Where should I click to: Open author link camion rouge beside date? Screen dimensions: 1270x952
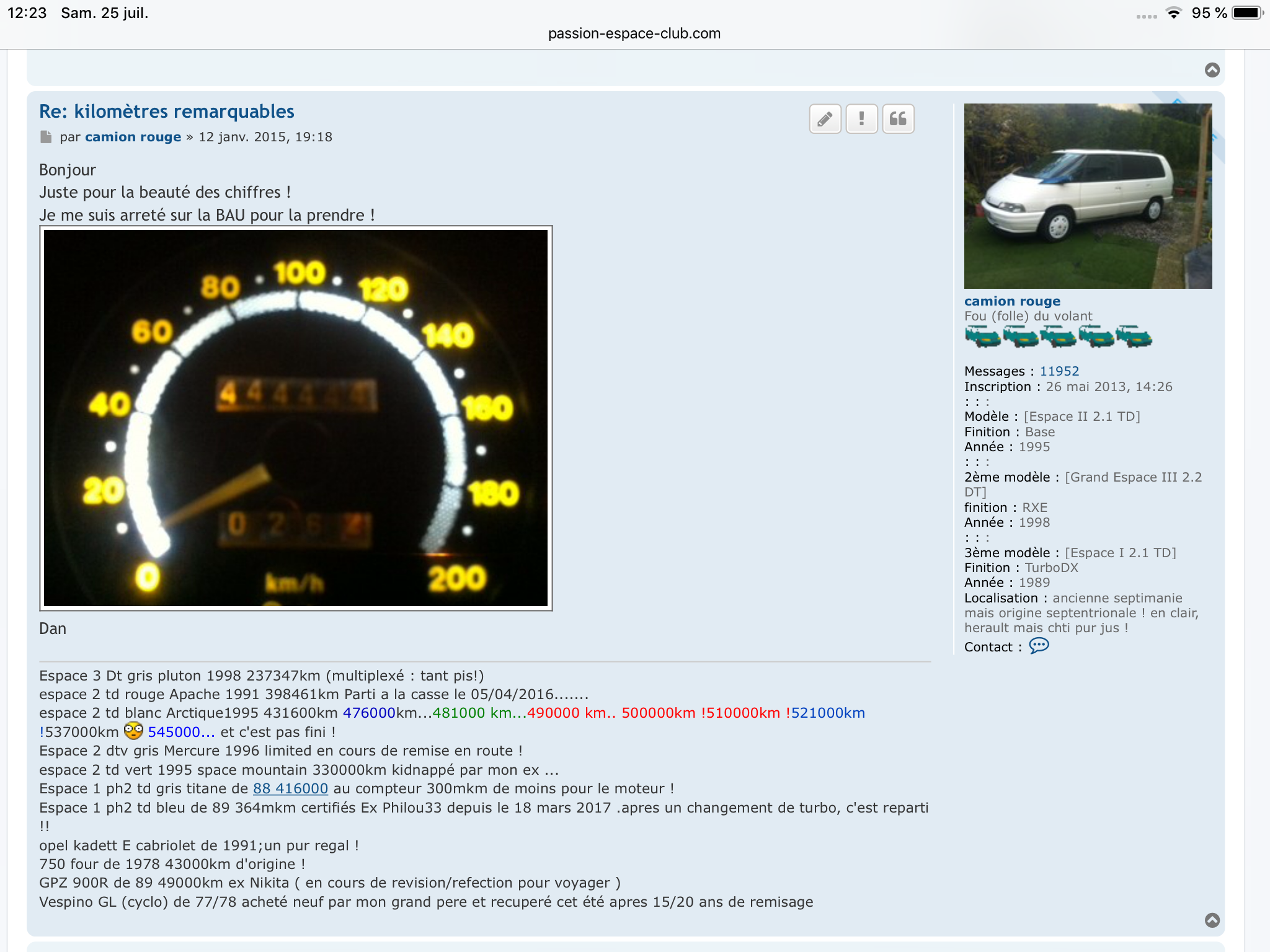(133, 137)
